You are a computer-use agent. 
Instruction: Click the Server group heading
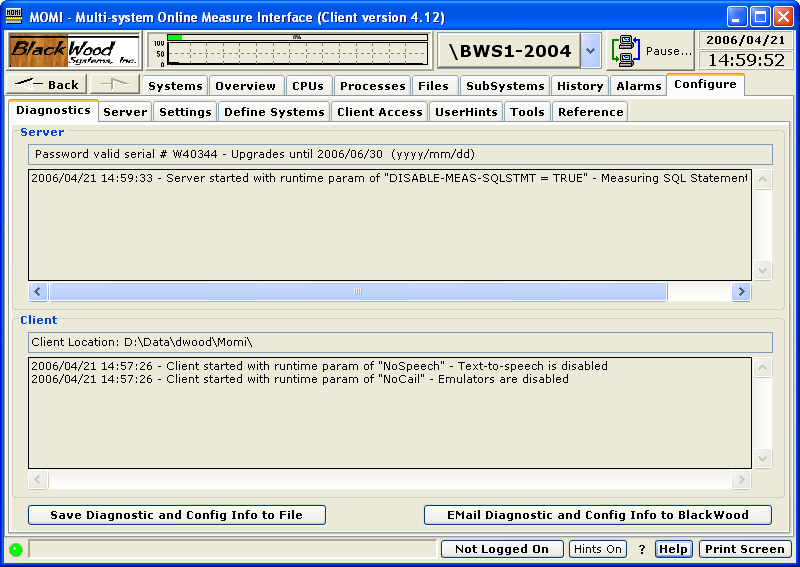click(42, 132)
